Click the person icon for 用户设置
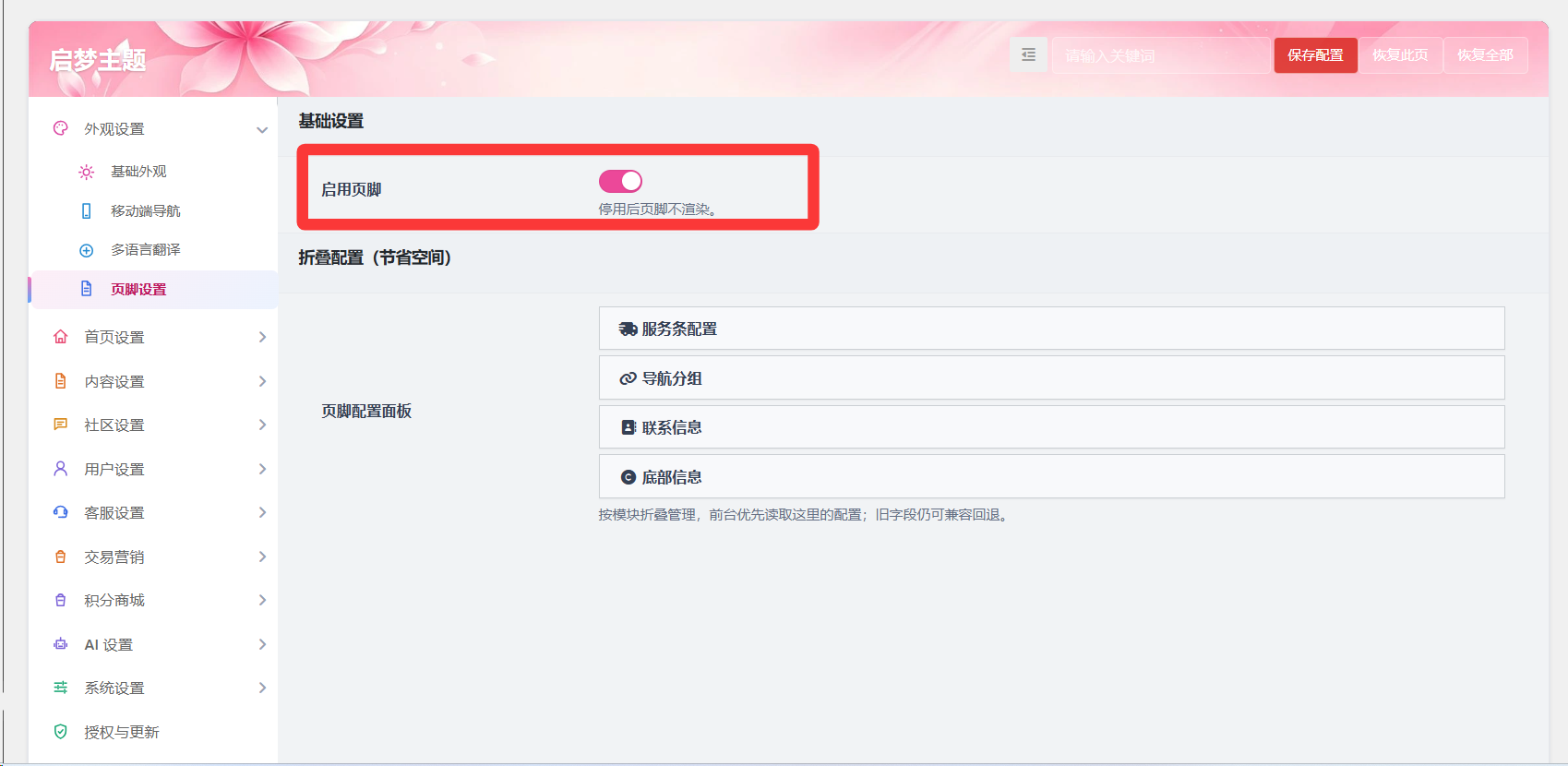This screenshot has width=1568, height=766. pos(61,469)
